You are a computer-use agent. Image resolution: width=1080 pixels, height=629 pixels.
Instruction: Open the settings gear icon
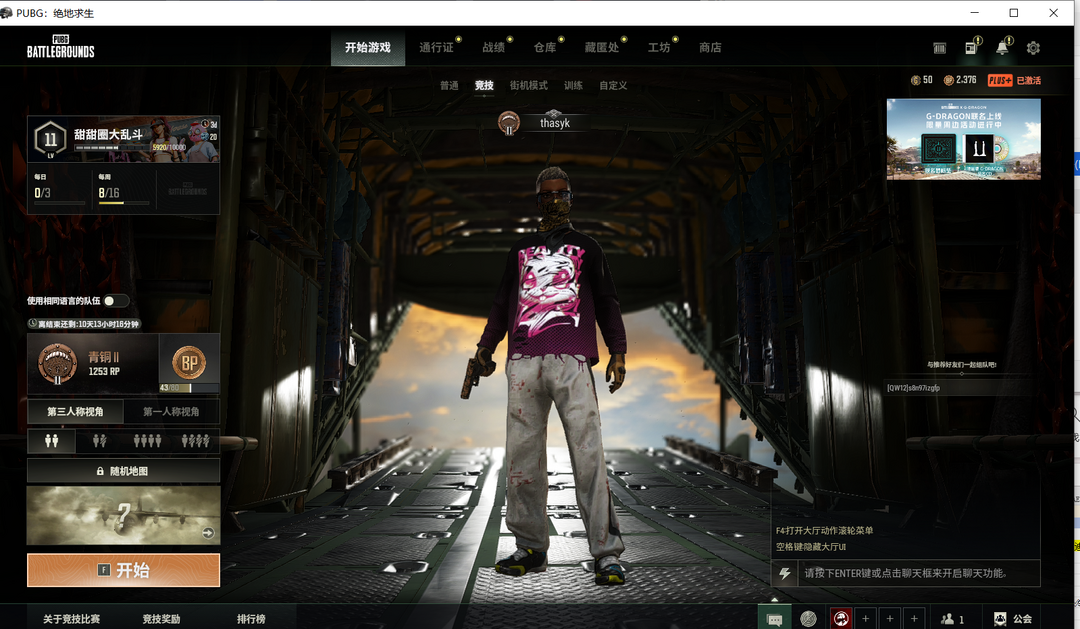(1032, 48)
